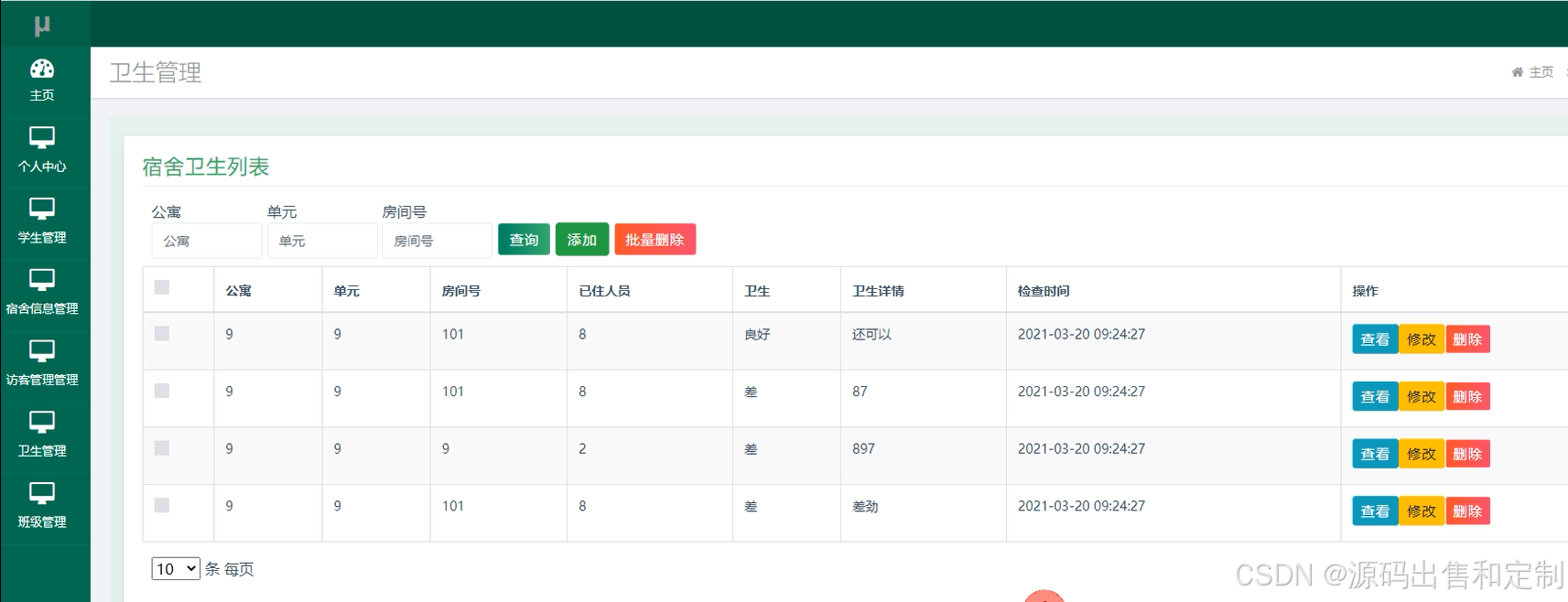Focus the 公寓 search input field
The width and height of the screenshot is (1568, 602).
click(207, 241)
